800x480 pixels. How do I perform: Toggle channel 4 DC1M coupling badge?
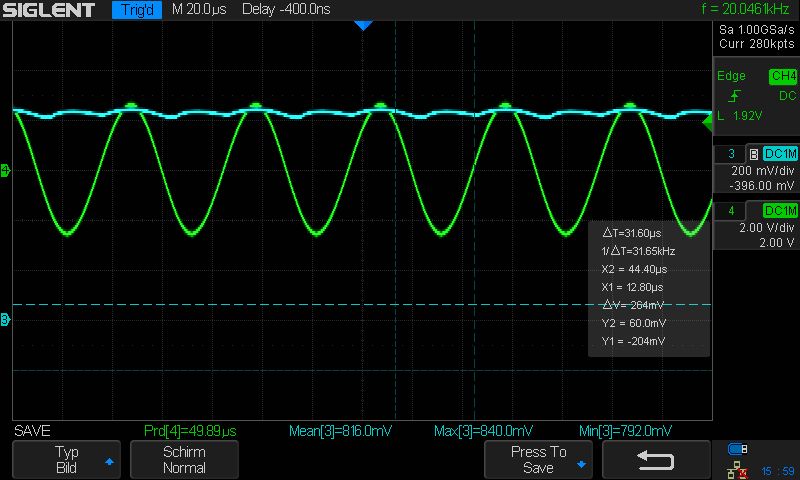(x=780, y=210)
